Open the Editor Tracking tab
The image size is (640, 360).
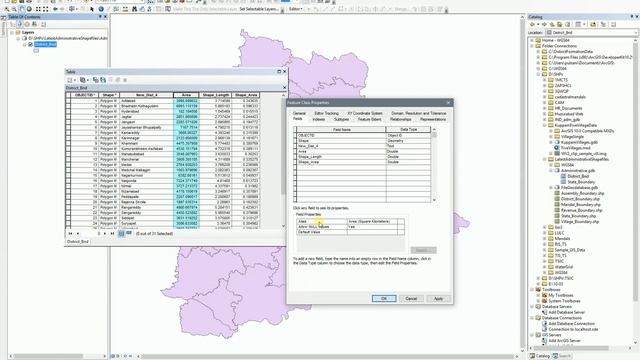point(326,113)
